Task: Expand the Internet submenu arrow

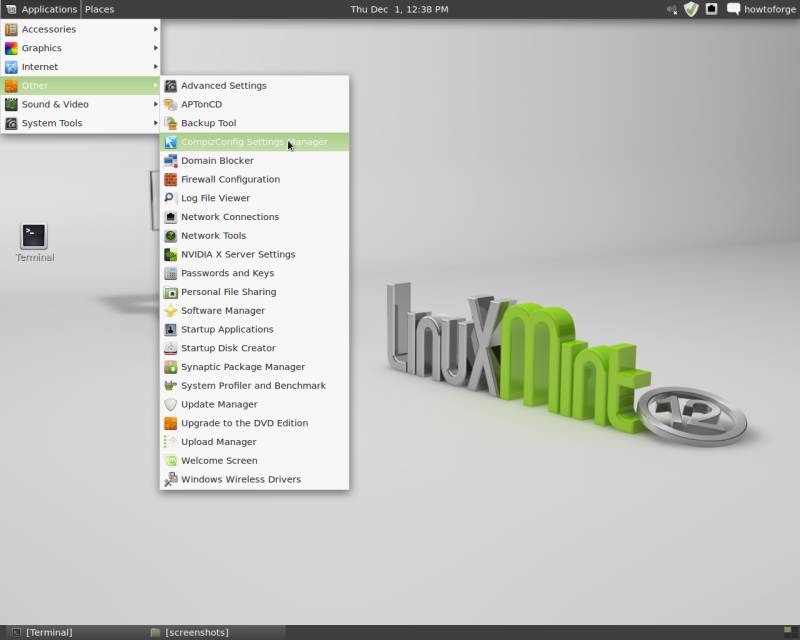Action: point(155,67)
